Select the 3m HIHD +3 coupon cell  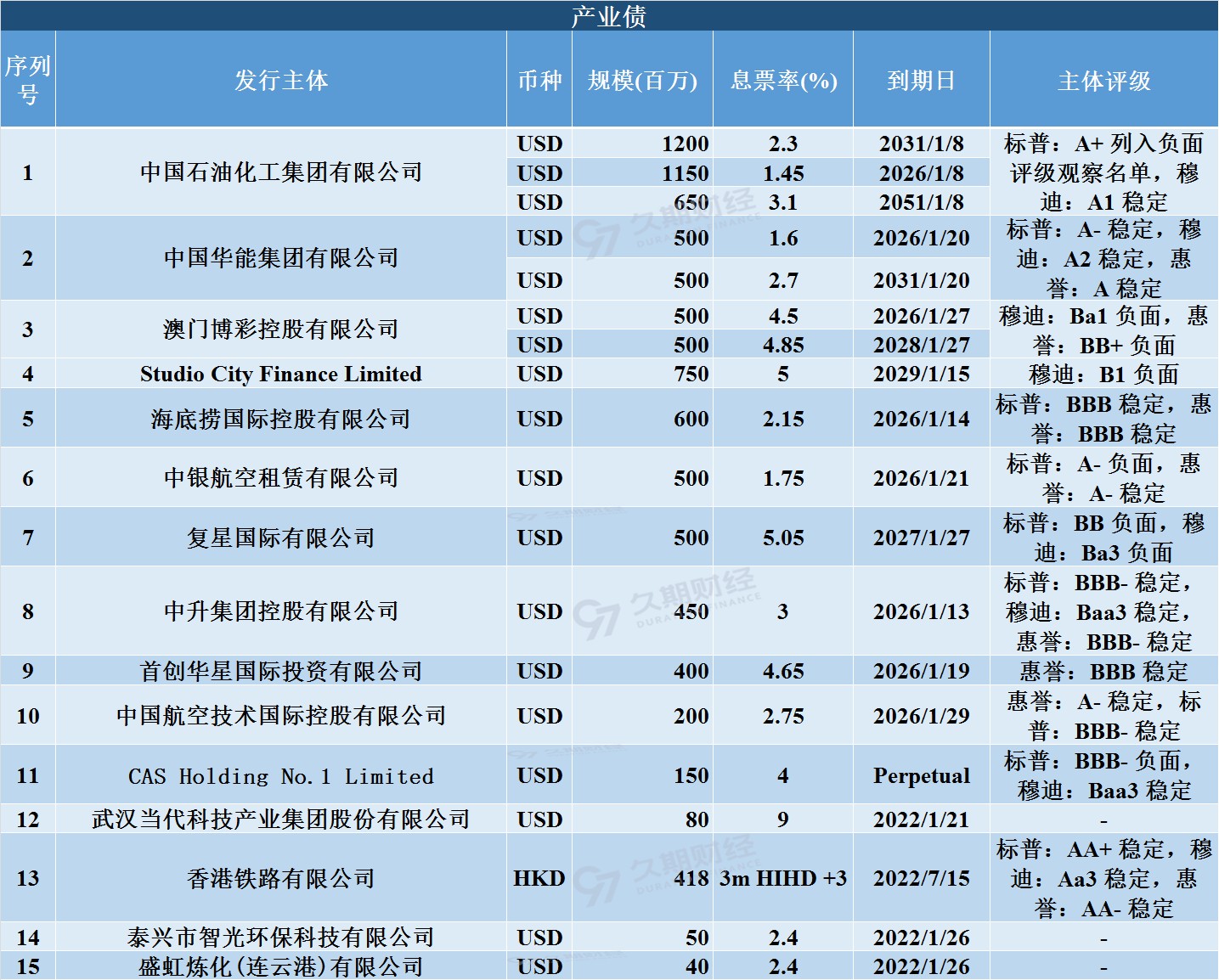tap(783, 878)
